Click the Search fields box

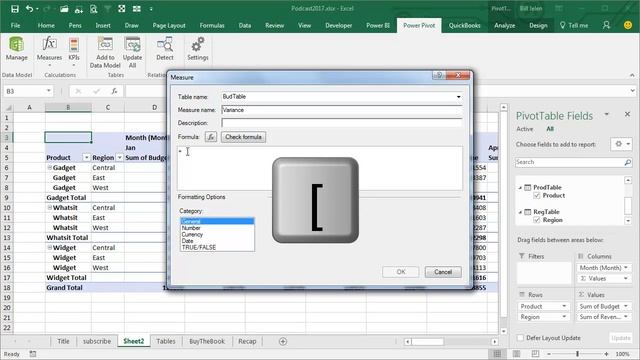point(569,162)
